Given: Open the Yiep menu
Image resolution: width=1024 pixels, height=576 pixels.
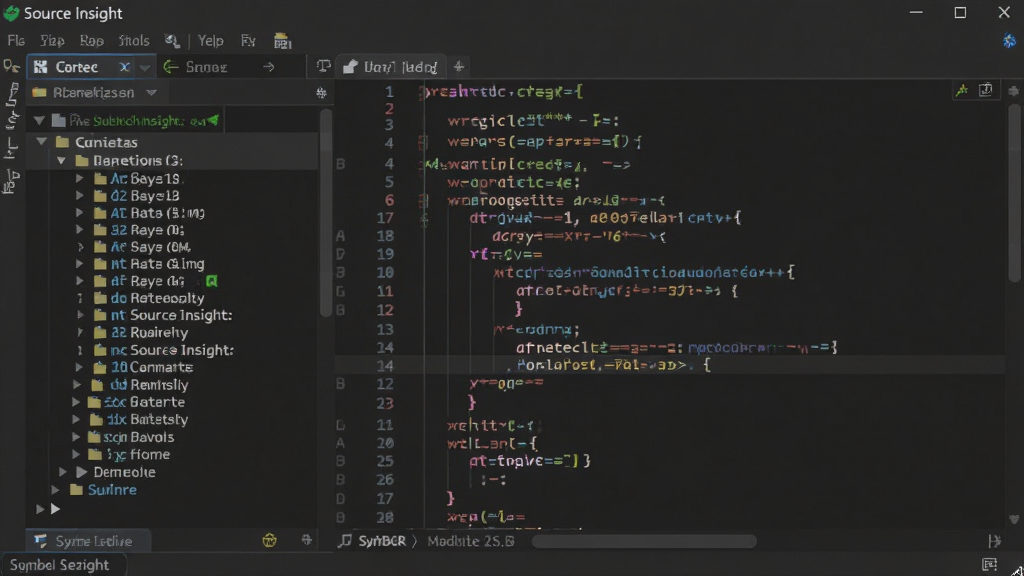Looking at the screenshot, I should [x=52, y=41].
